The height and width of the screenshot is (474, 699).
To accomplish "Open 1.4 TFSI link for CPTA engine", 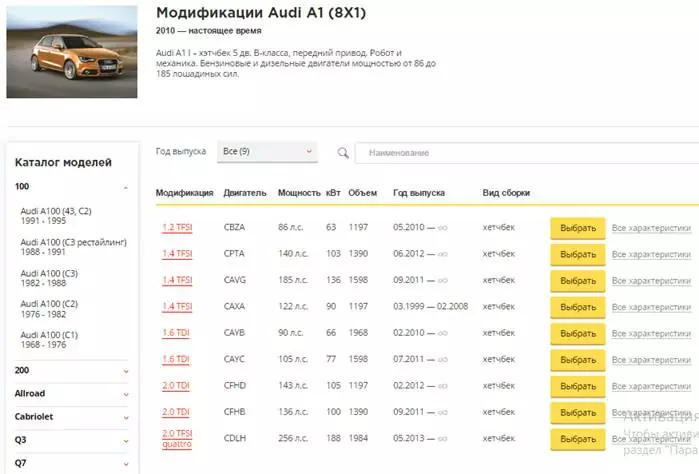I will point(177,254).
